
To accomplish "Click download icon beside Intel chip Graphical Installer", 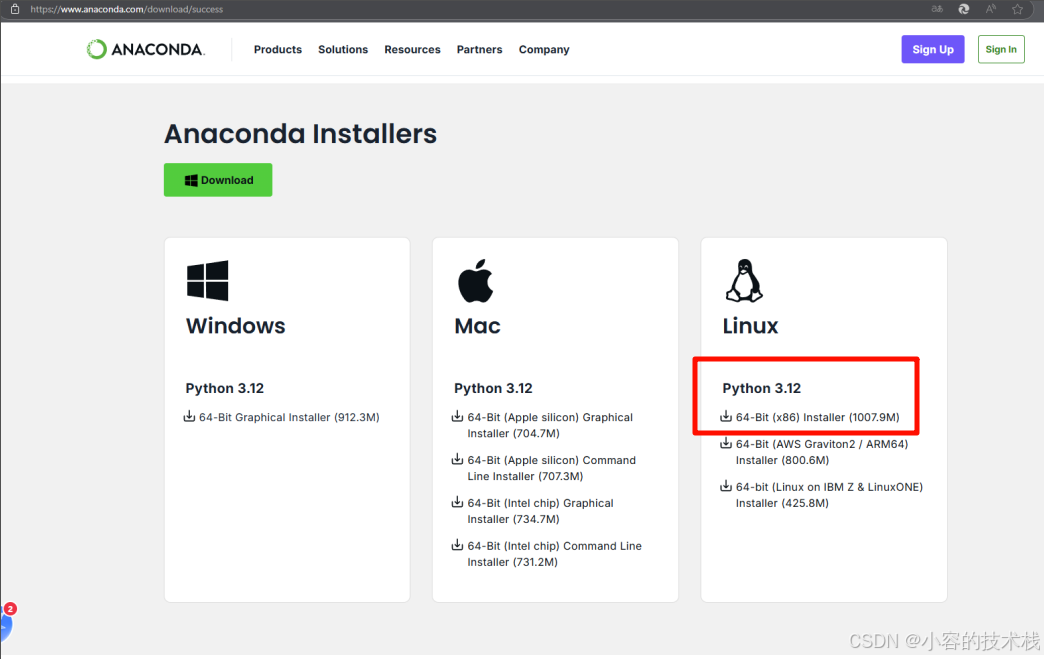I will click(x=457, y=502).
